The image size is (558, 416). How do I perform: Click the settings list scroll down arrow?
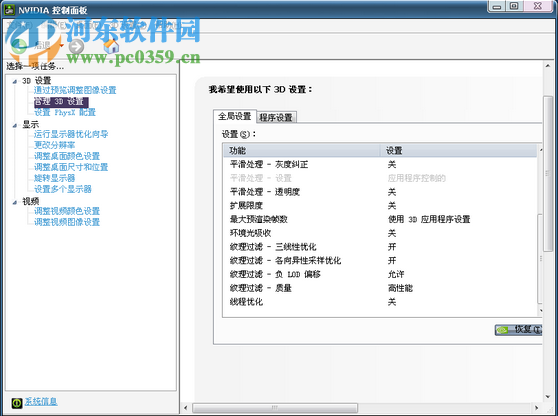point(541,310)
